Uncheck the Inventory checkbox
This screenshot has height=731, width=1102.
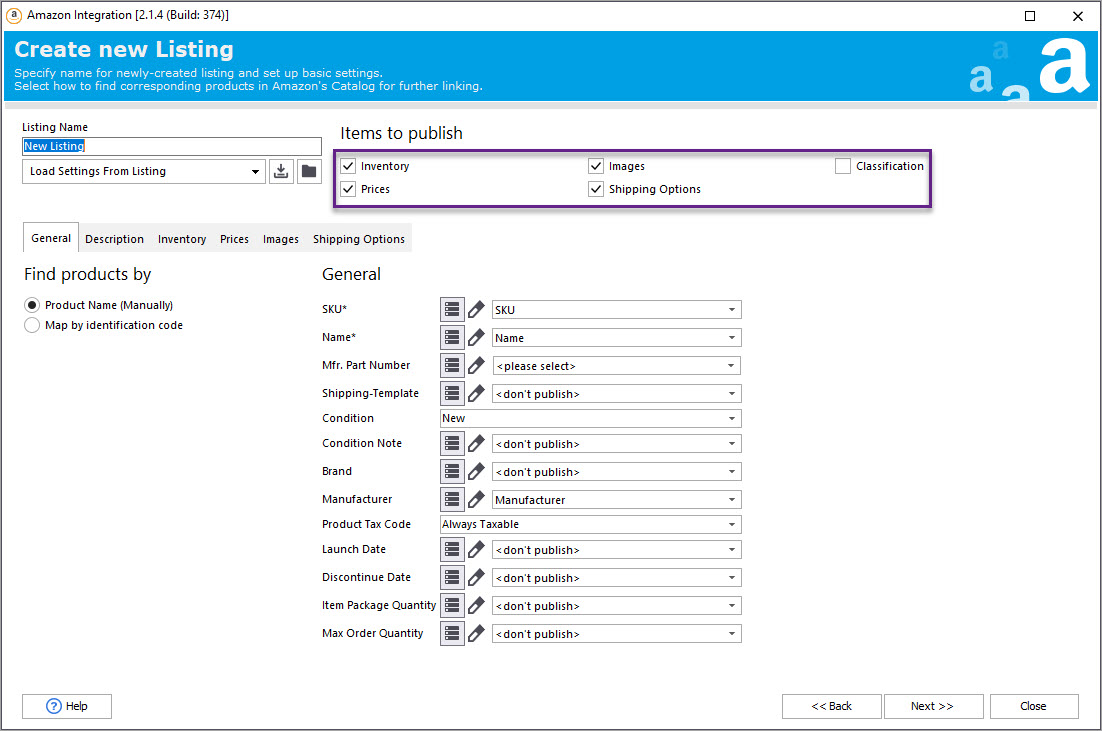click(348, 166)
